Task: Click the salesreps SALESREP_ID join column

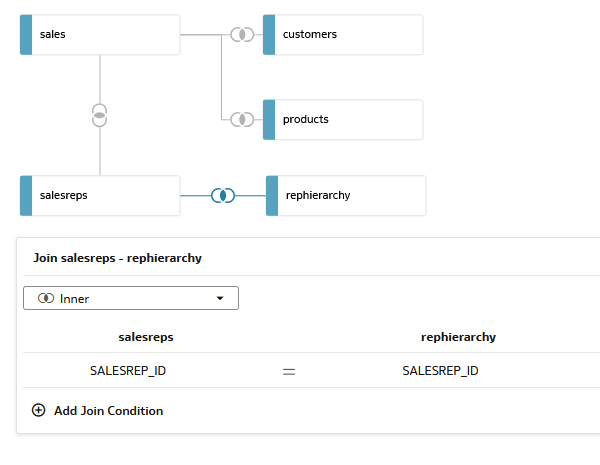Action: pyautogui.click(x=128, y=371)
